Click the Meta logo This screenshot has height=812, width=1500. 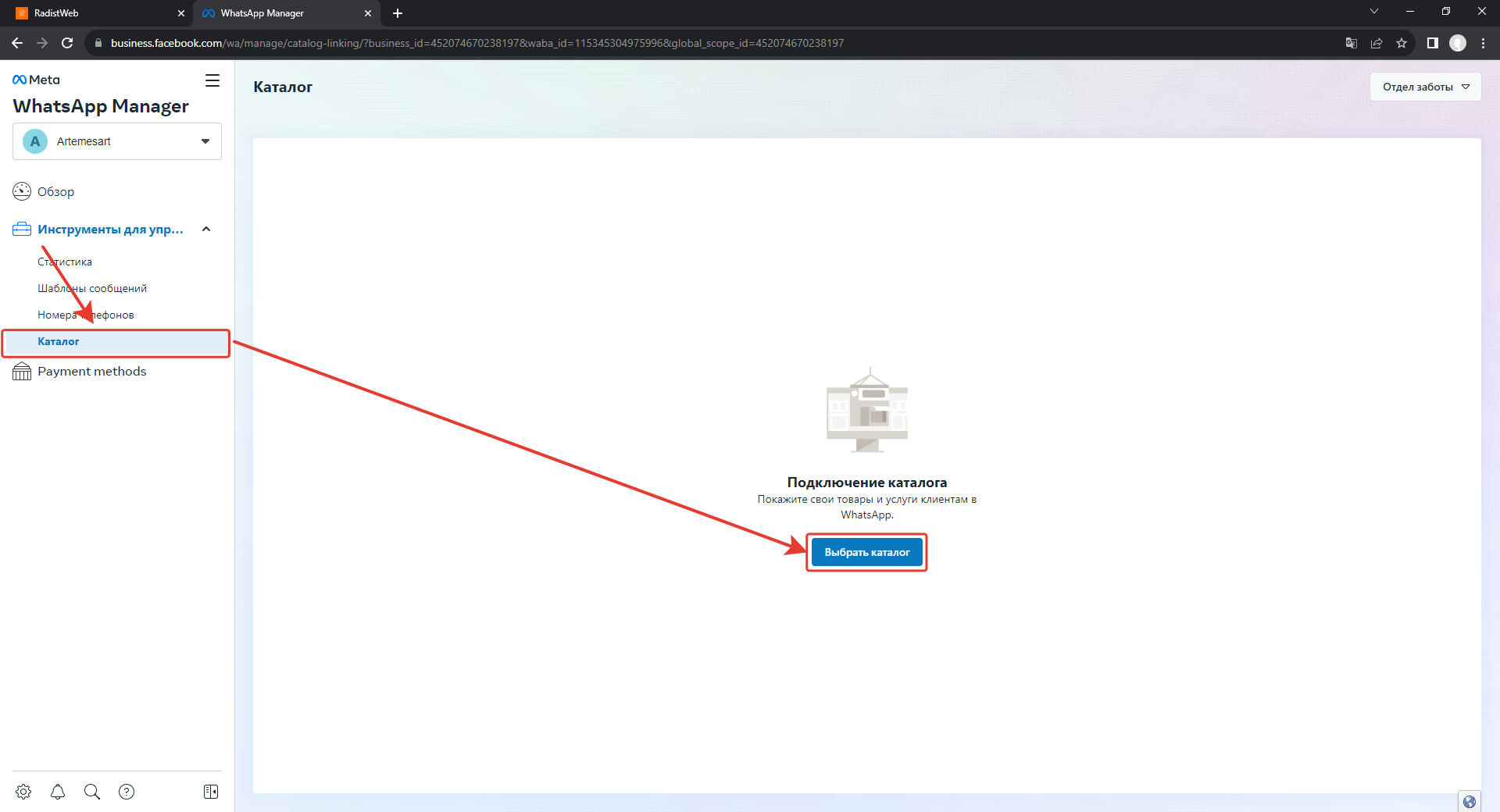click(36, 80)
